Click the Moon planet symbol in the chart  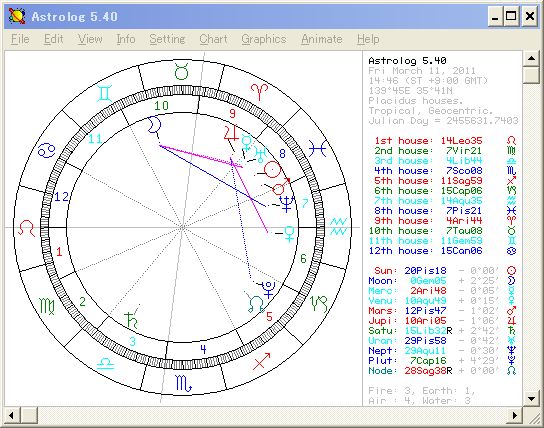pos(154,125)
